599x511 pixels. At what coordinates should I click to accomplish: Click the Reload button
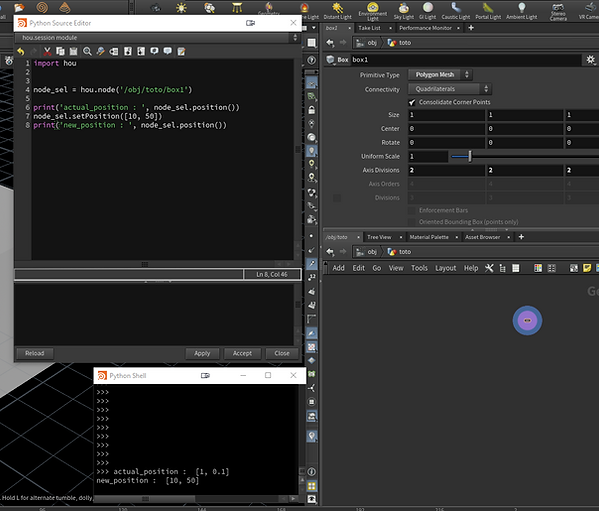point(34,353)
